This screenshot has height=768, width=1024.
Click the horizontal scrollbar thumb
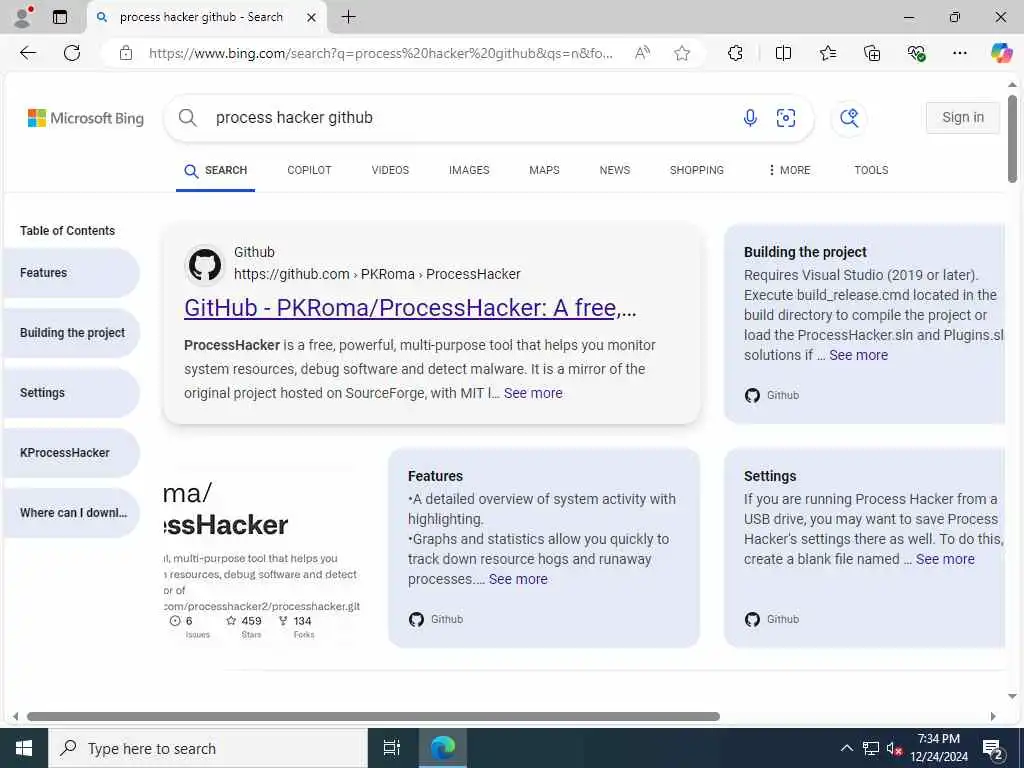tap(373, 716)
